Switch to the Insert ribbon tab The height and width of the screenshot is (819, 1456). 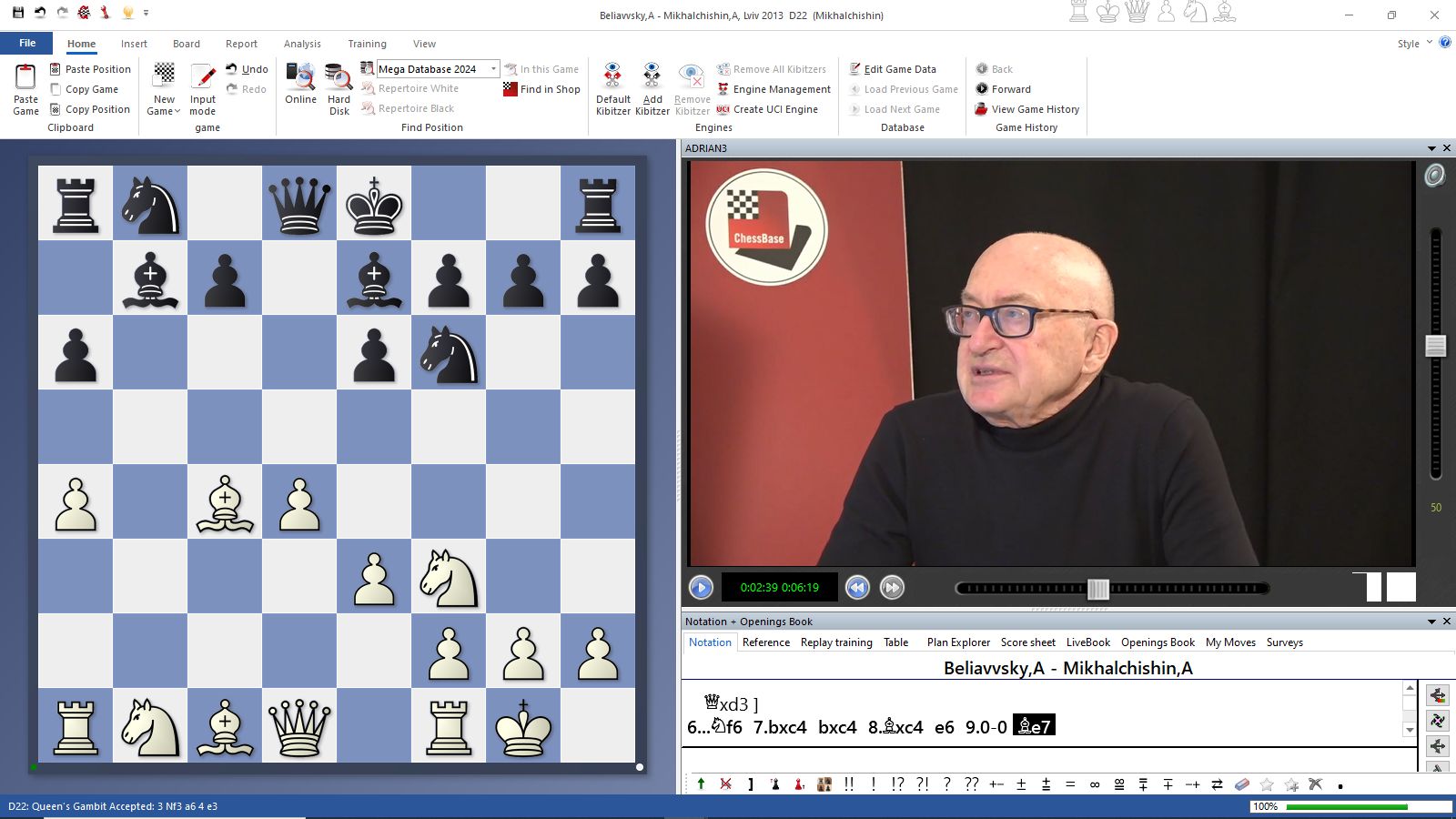134,44
